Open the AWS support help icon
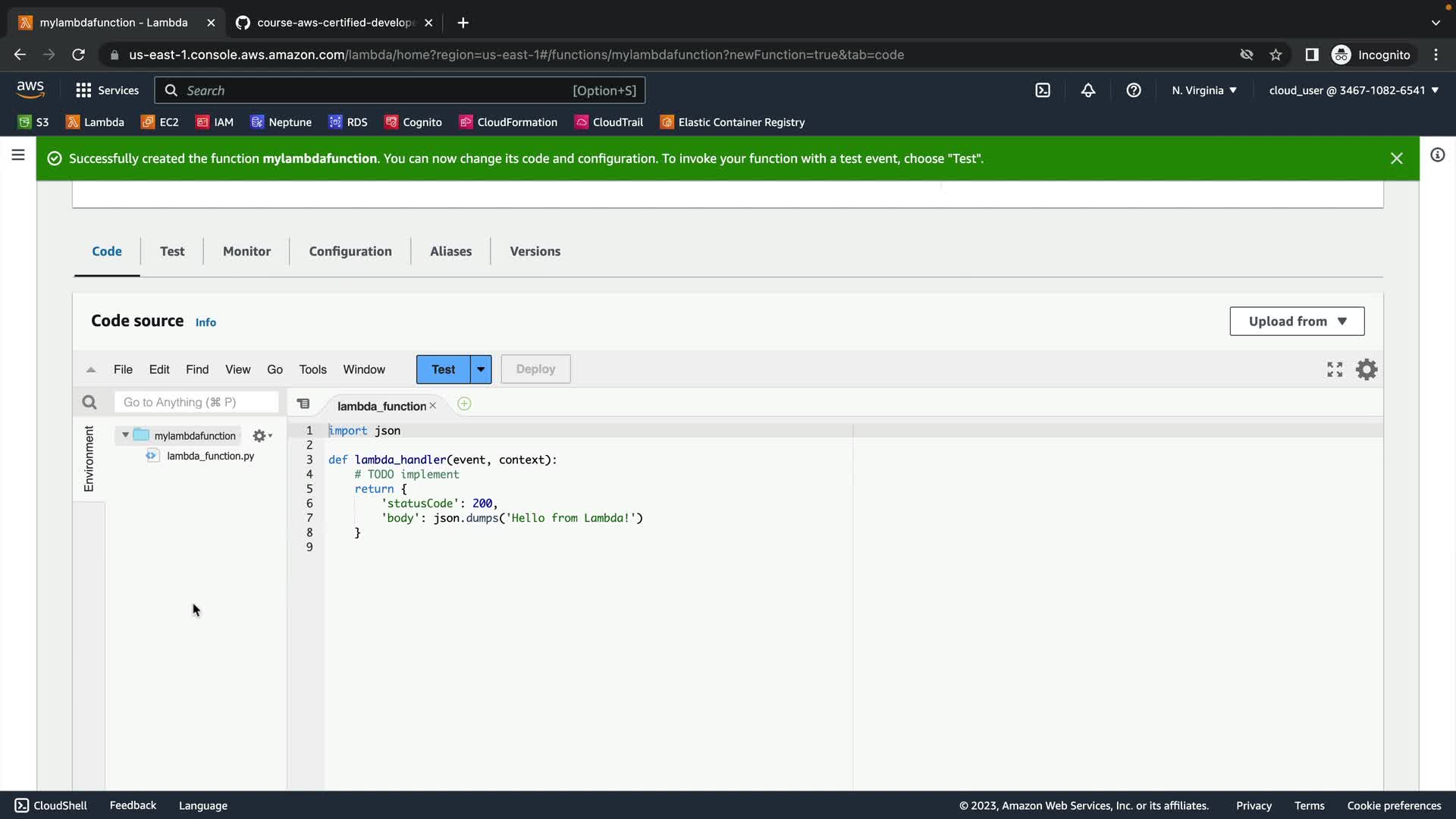Screen dimensions: 1456x819 coord(1134,90)
